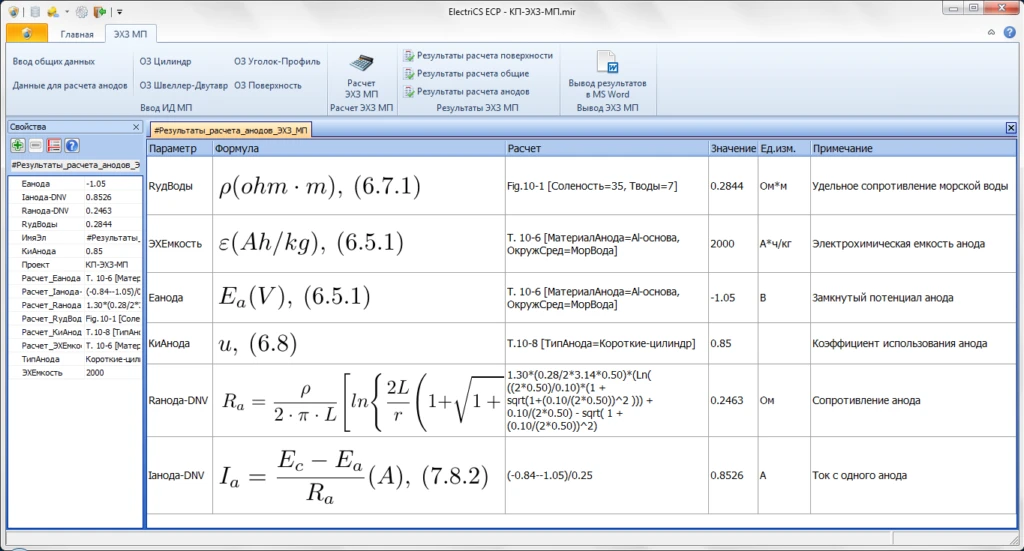This screenshot has height=551, width=1024.
Task: Collapse the ribbon with the chevron arrow
Action: pos(991,33)
